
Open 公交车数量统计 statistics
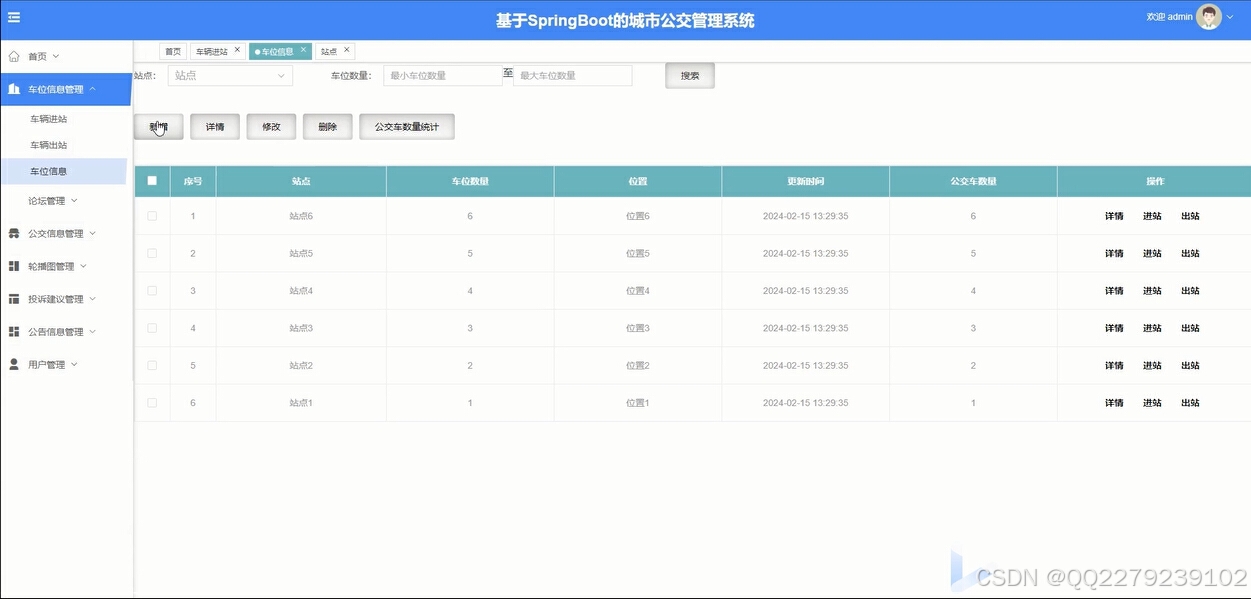click(x=407, y=126)
